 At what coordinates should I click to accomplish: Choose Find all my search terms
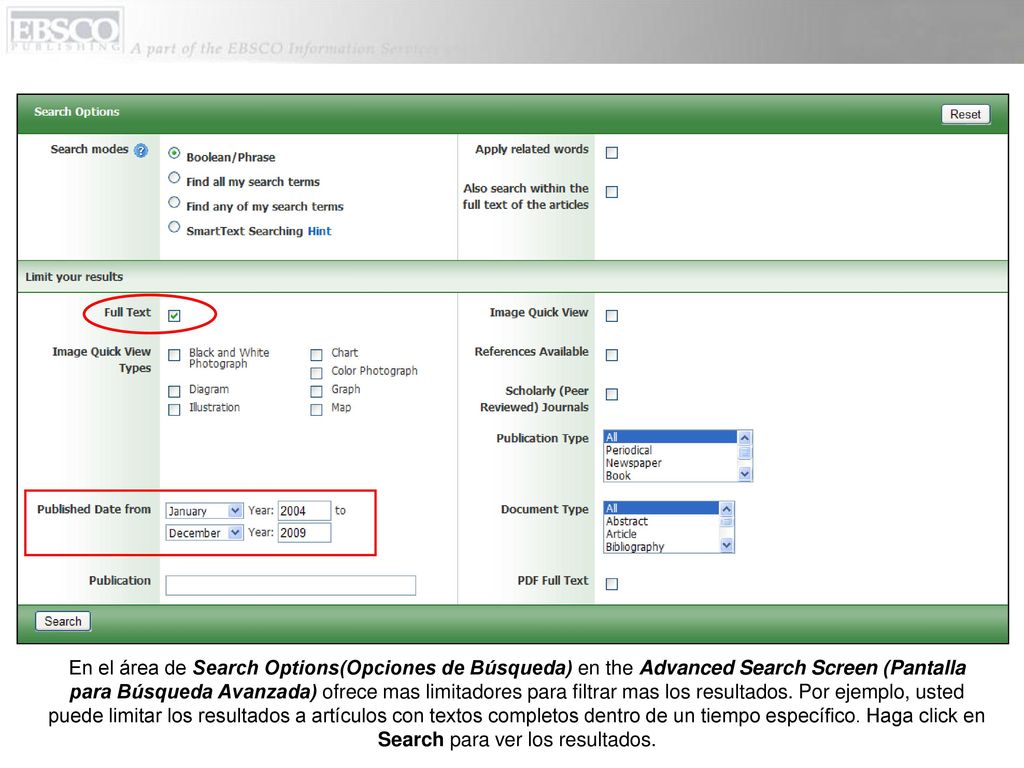pyautogui.click(x=174, y=178)
